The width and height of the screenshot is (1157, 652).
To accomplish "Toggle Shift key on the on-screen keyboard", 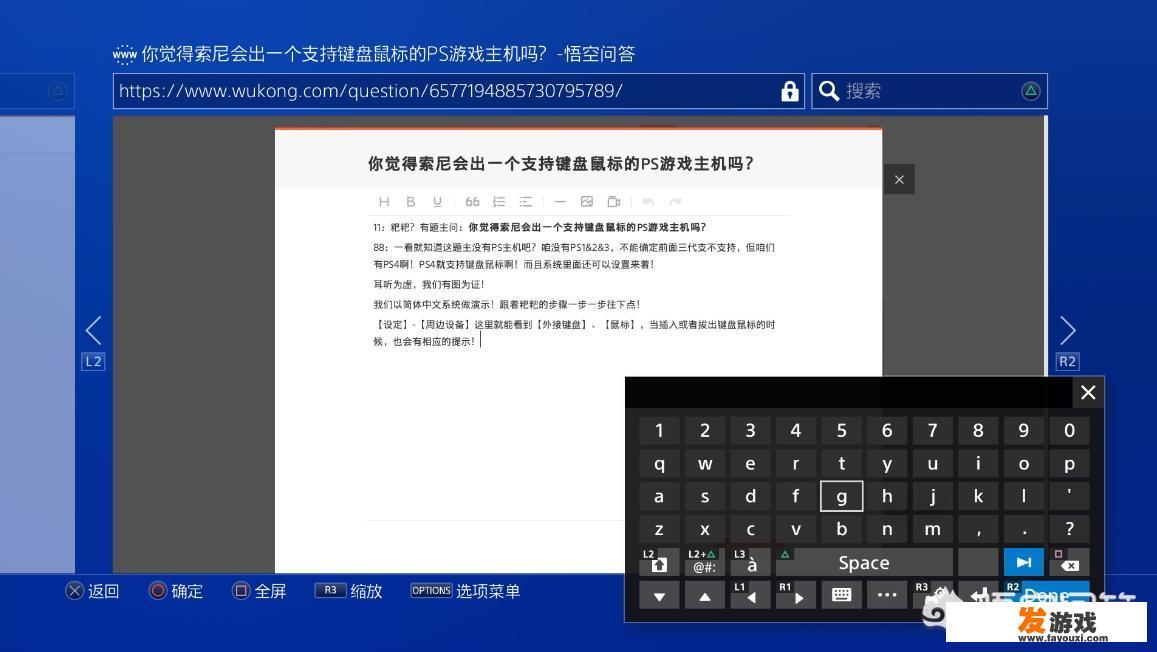I will (659, 563).
